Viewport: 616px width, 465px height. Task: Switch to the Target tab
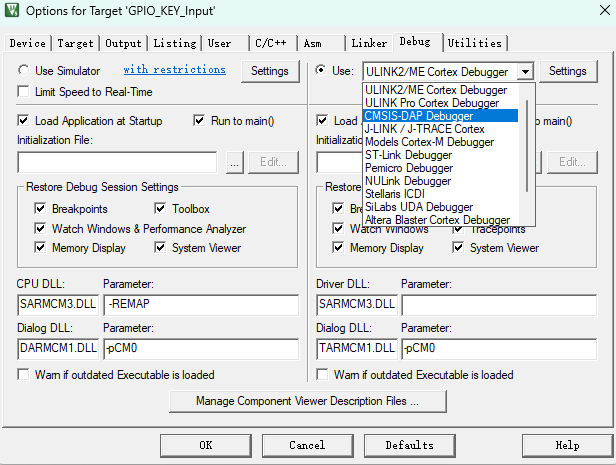coord(75,44)
